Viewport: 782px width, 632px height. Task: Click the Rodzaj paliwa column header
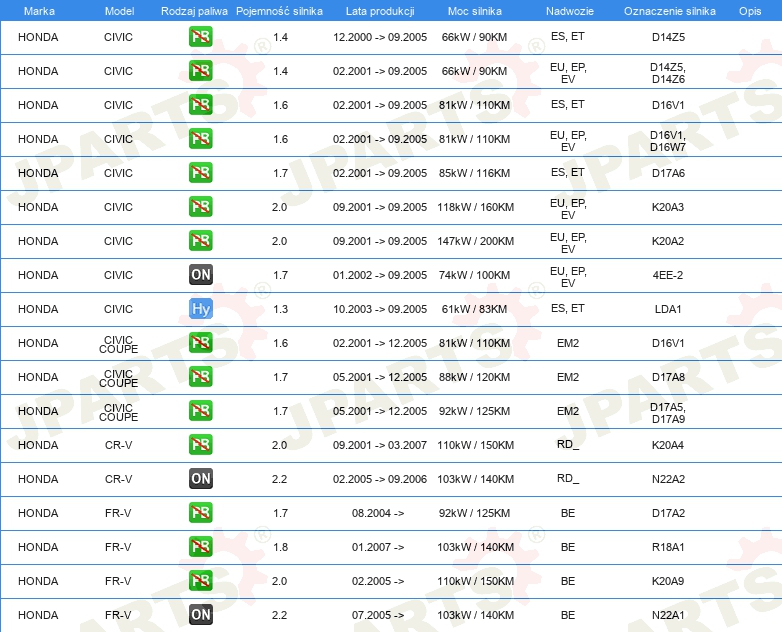(194, 11)
